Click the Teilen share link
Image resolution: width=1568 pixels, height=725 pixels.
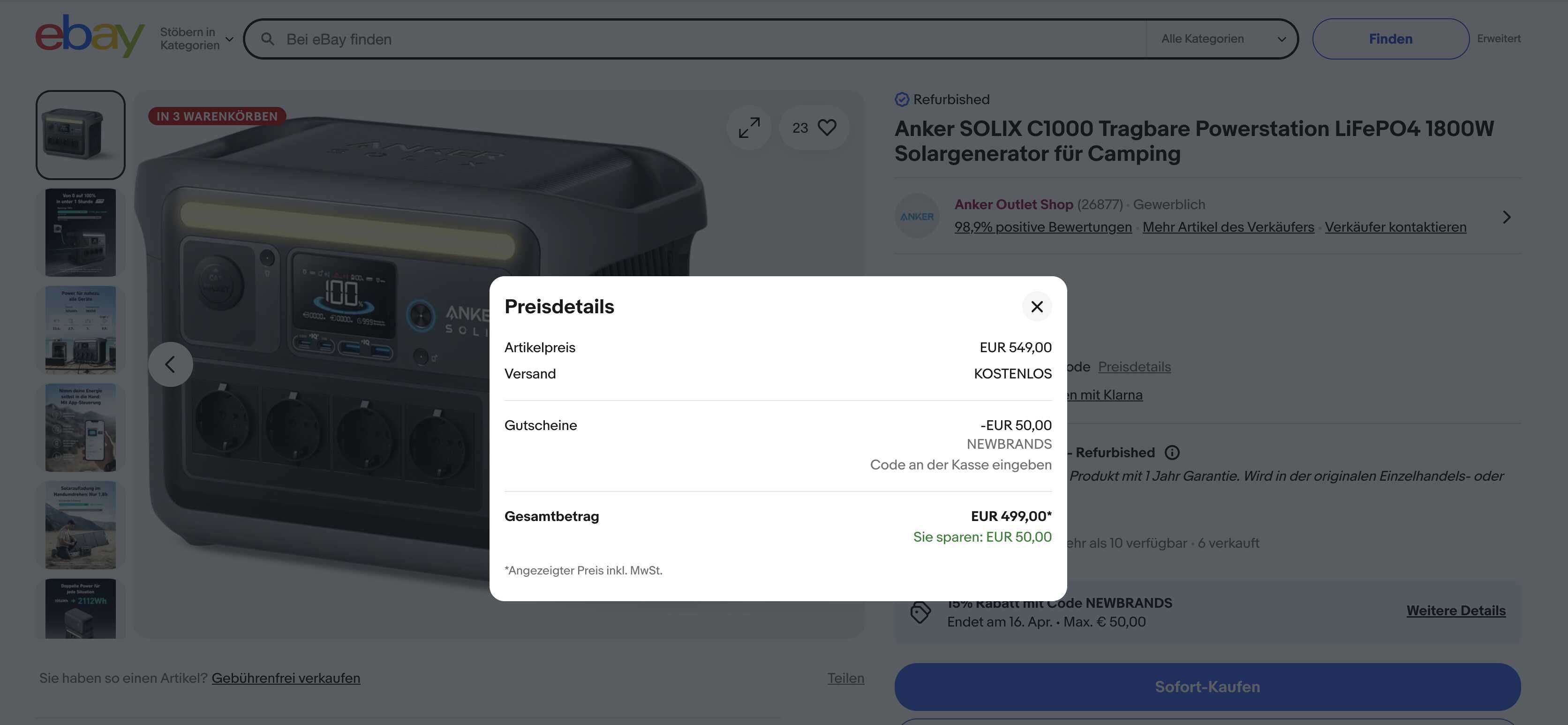(845, 678)
